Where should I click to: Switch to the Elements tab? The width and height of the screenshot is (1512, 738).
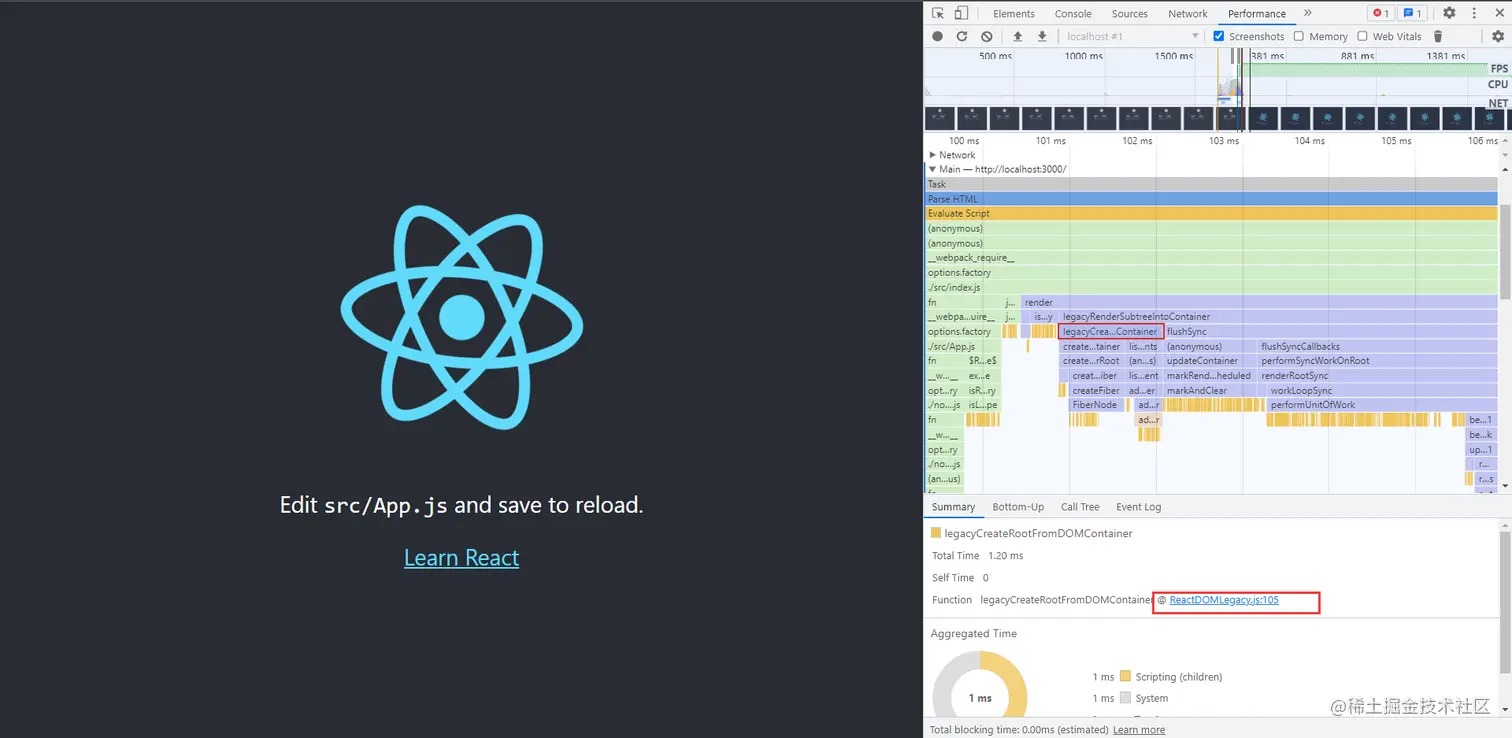point(1014,13)
